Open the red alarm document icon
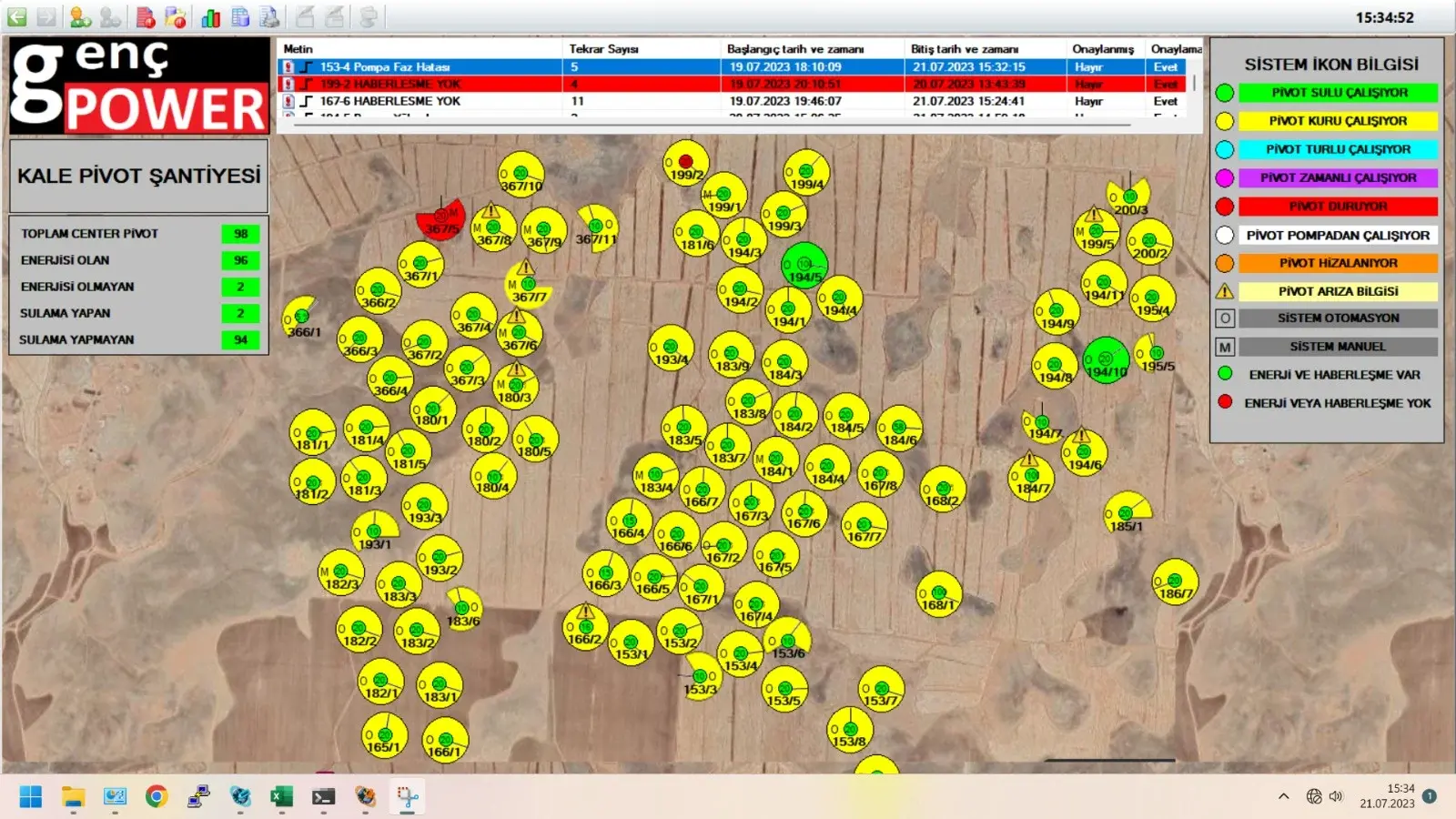 pyautogui.click(x=146, y=17)
